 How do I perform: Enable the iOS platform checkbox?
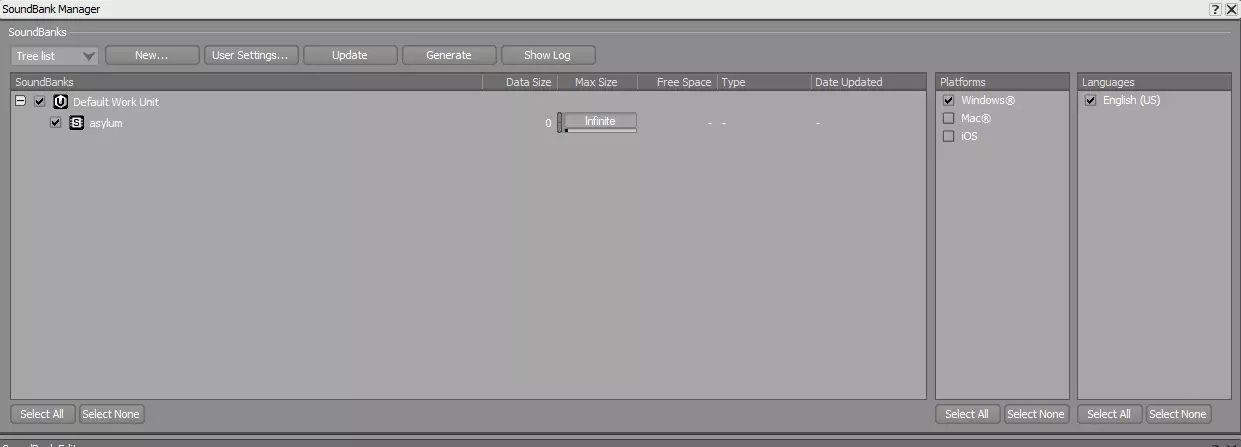949,136
